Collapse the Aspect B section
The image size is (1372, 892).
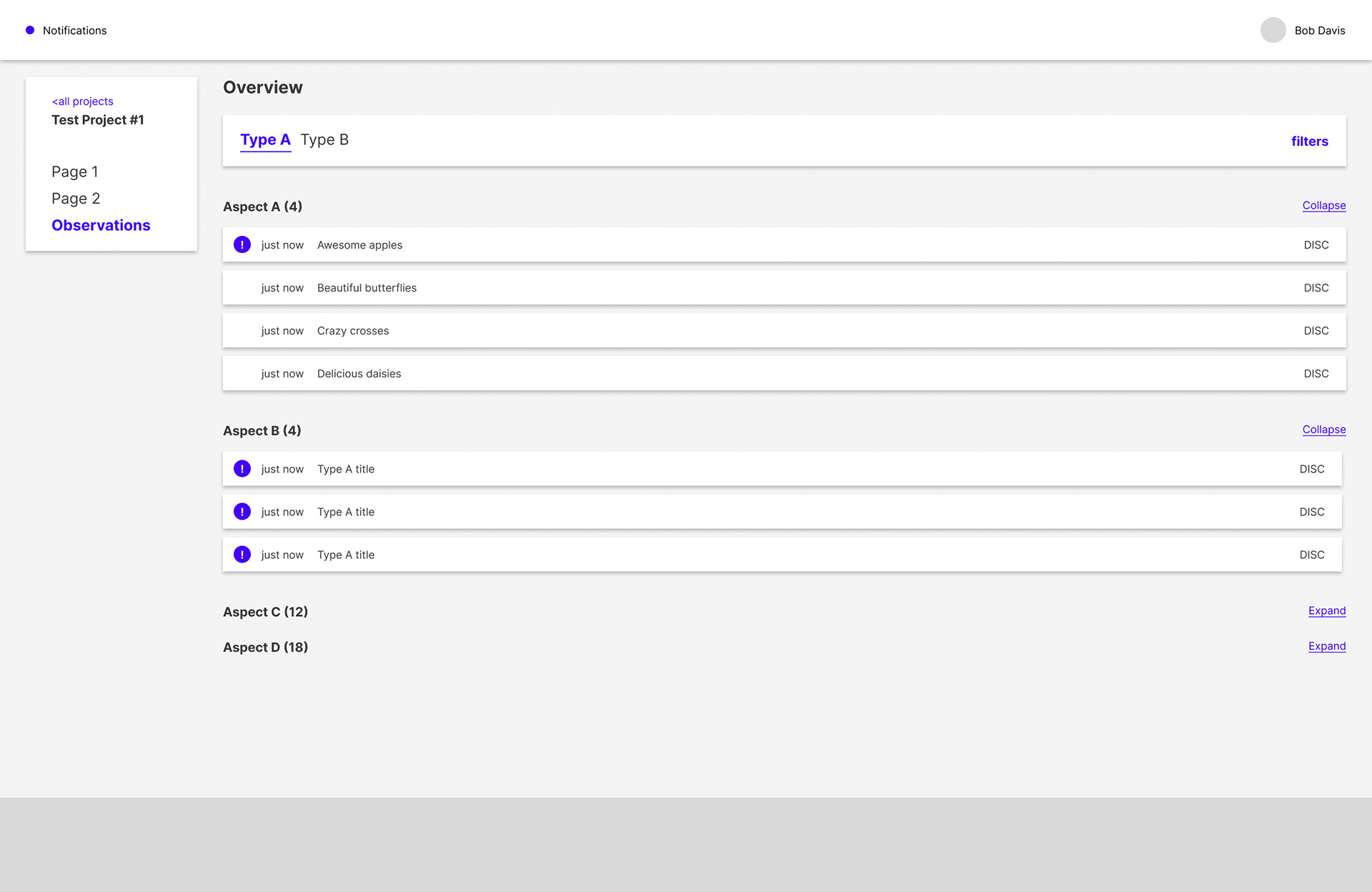(x=1324, y=430)
